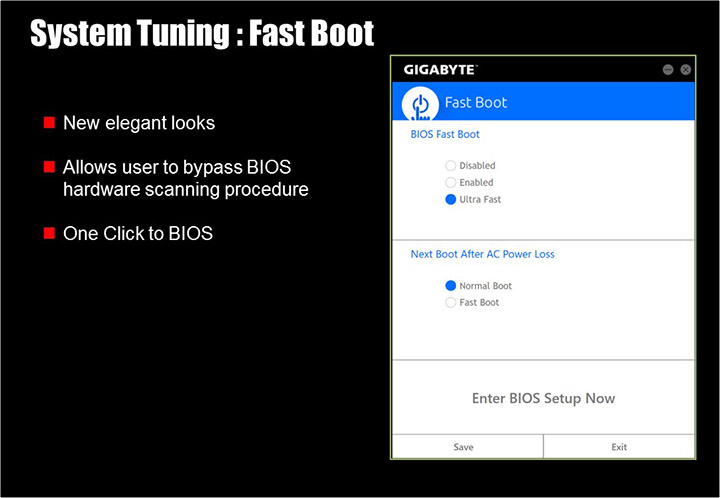720x498 pixels.
Task: Save the Fast Boot settings
Action: [467, 447]
